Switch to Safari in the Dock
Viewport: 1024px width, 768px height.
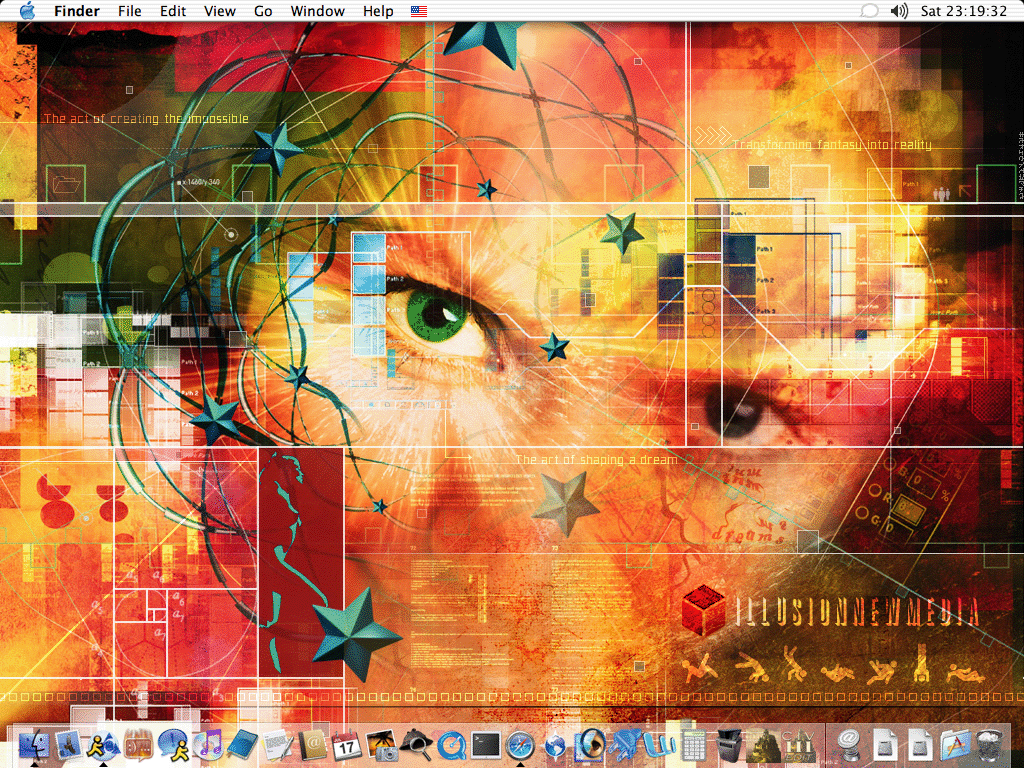click(520, 745)
